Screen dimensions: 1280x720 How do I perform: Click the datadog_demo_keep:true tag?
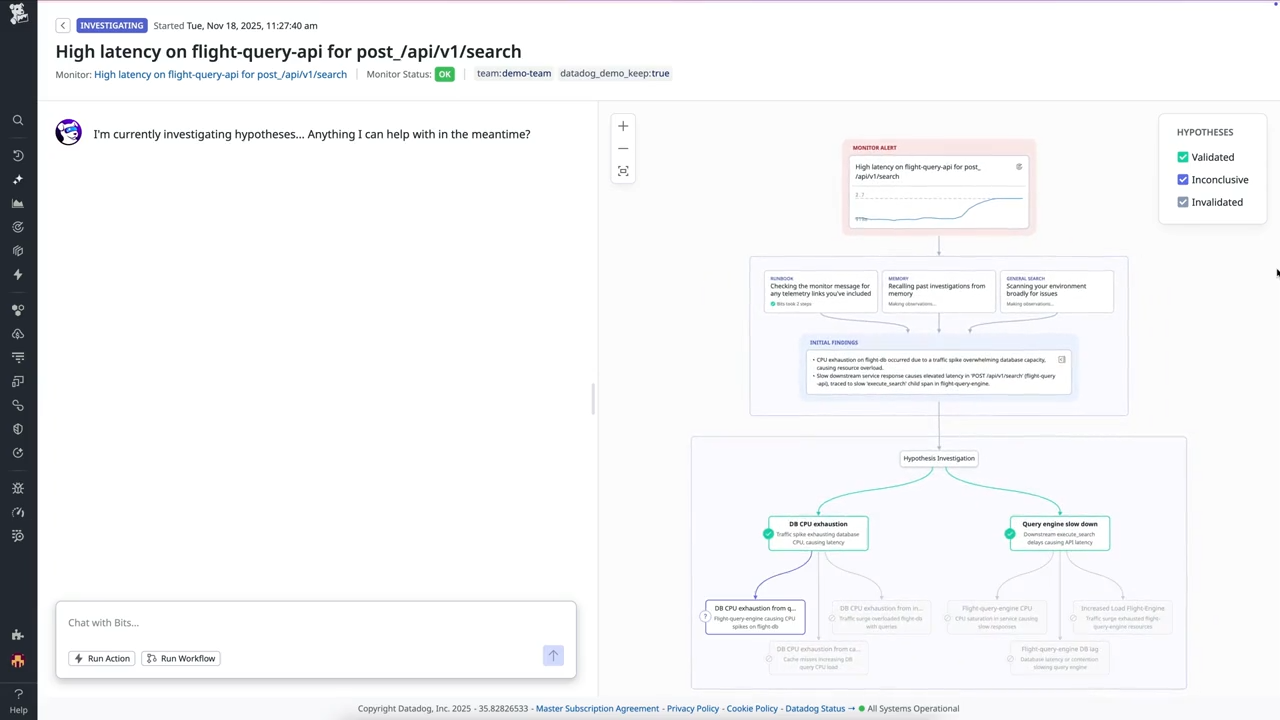click(615, 73)
